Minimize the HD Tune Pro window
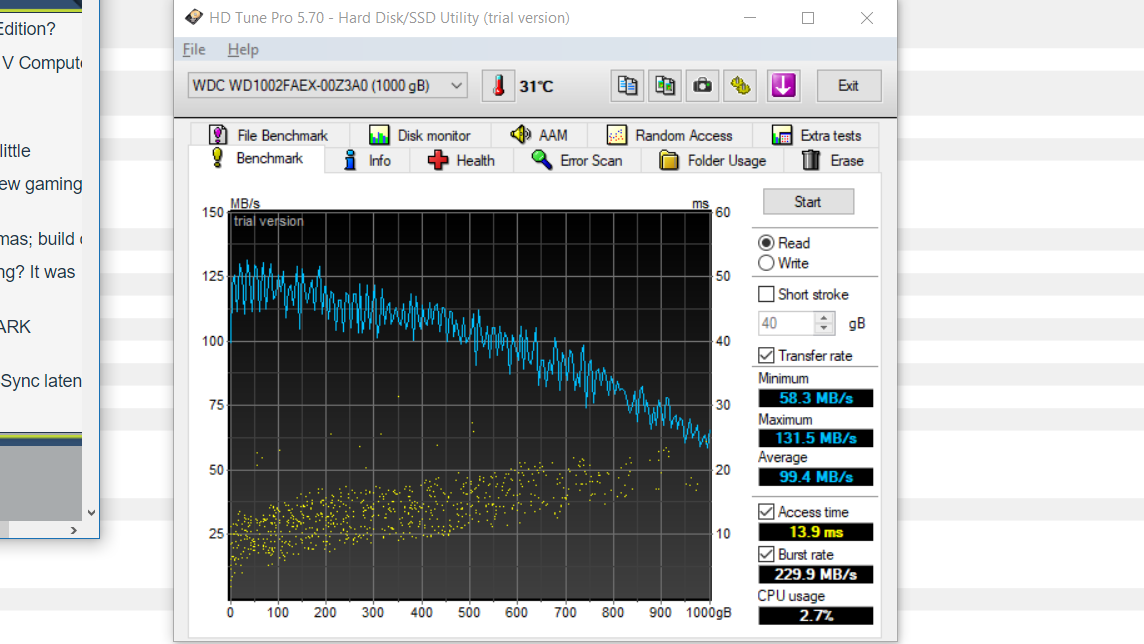 [750, 18]
